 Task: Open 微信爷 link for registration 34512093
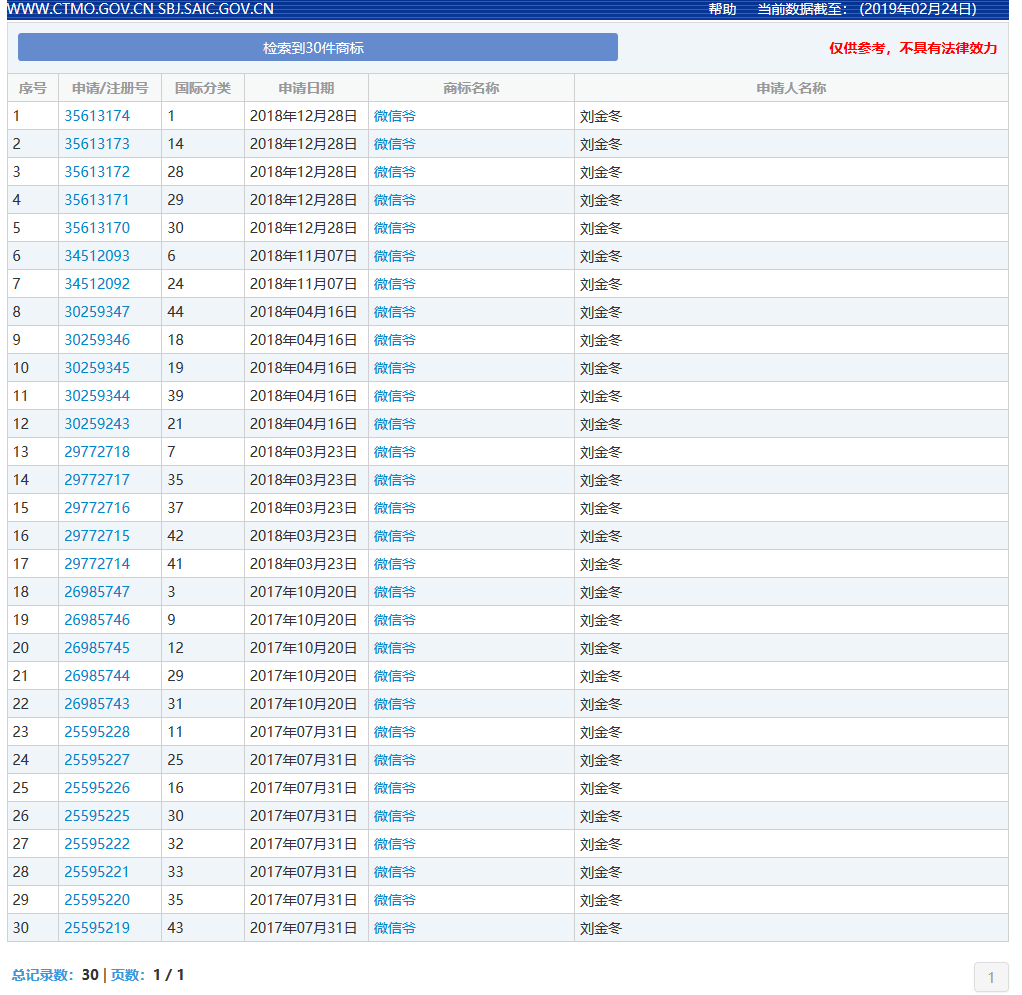click(394, 256)
